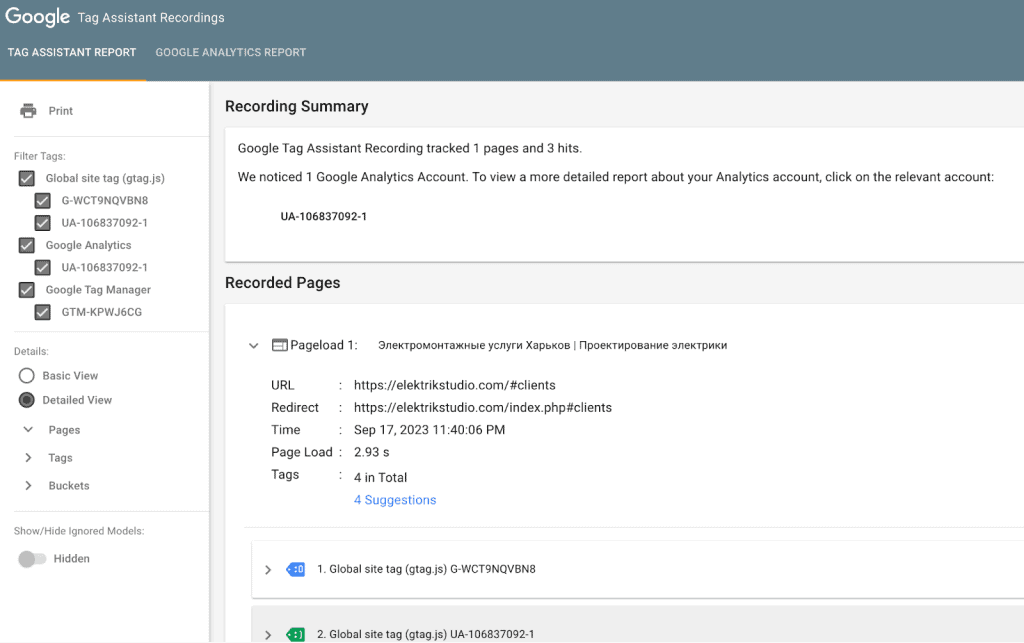This screenshot has height=643, width=1024.
Task: Expand the Global site tag G-WCT9NQVBN8 entry
Action: point(267,568)
